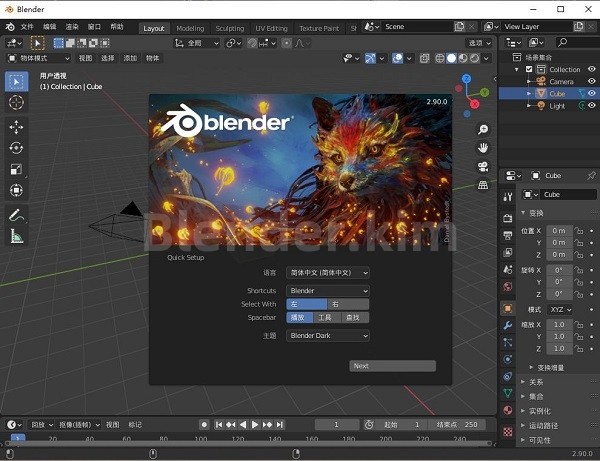Toggle Collection checkbox in outliner
This screenshot has width=600, height=461.
click(x=529, y=69)
